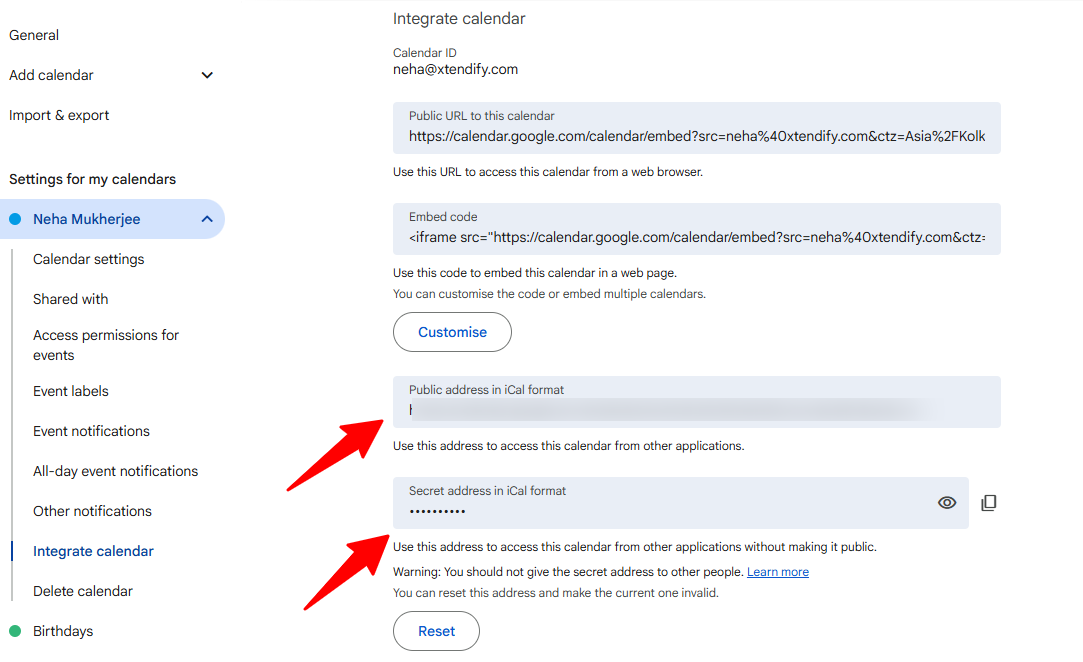Follow the Learn more link
1083x662 pixels.
pyautogui.click(x=778, y=572)
